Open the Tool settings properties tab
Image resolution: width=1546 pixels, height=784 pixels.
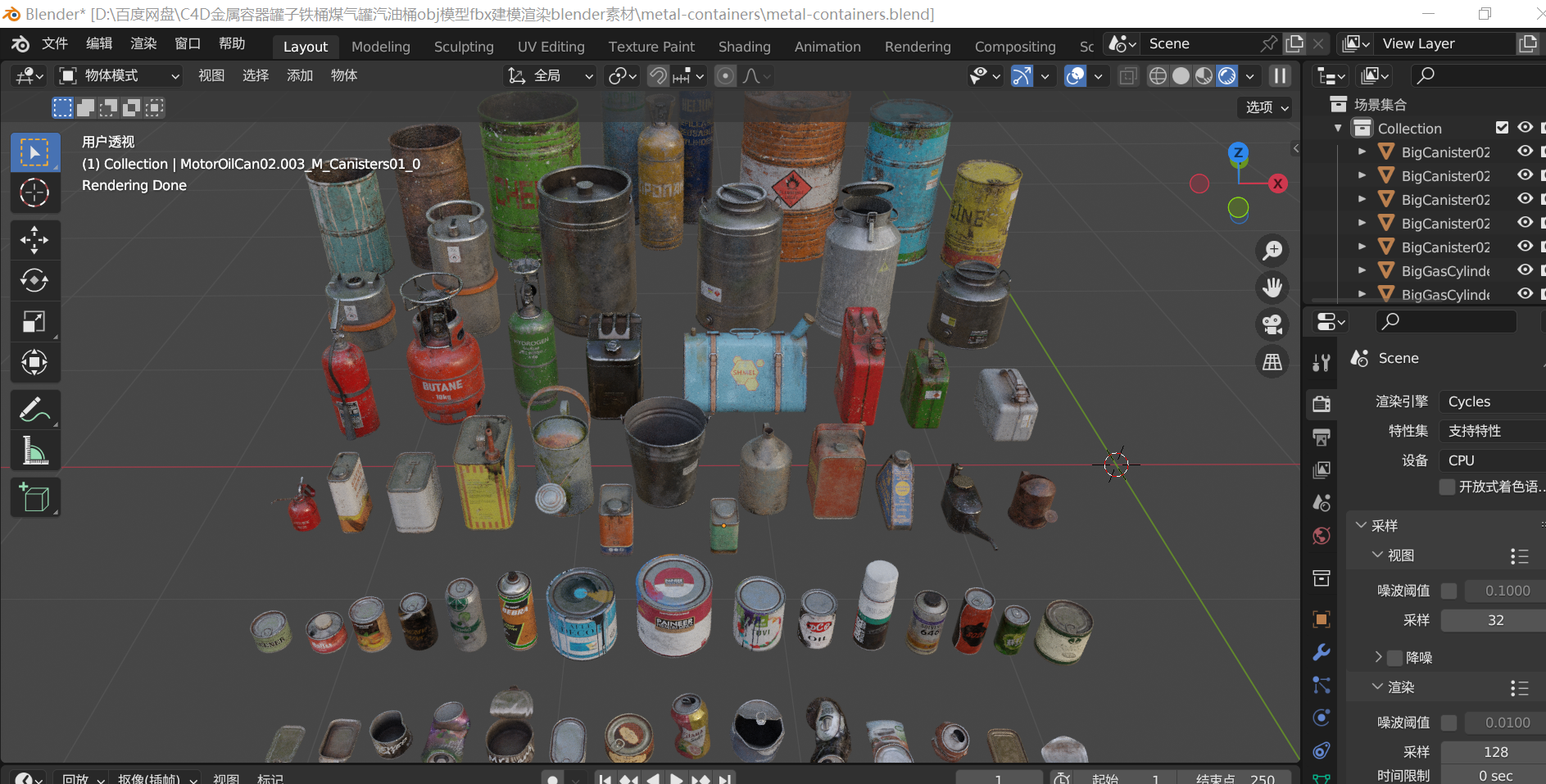pyautogui.click(x=1321, y=362)
